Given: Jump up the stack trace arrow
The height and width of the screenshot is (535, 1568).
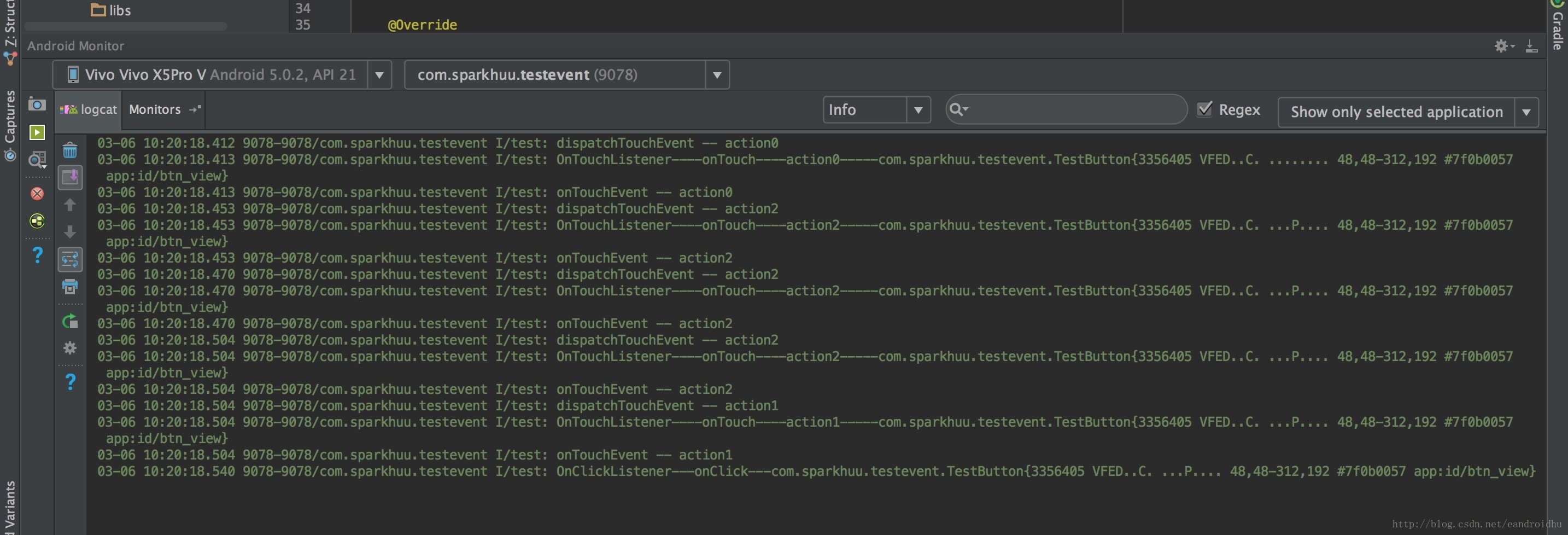Looking at the screenshot, I should (70, 205).
